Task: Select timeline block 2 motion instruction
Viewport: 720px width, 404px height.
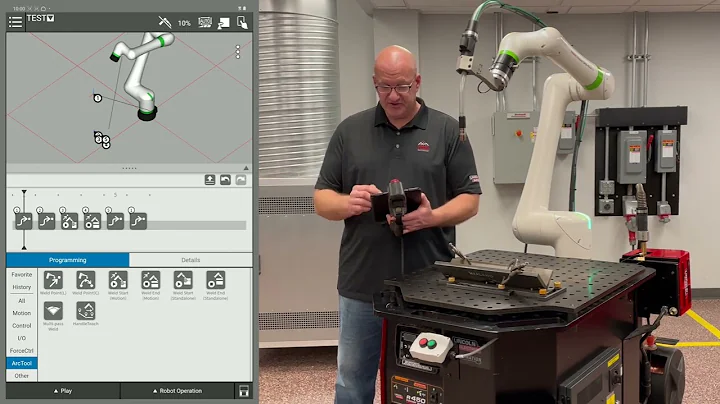Action: pyautogui.click(x=46, y=221)
